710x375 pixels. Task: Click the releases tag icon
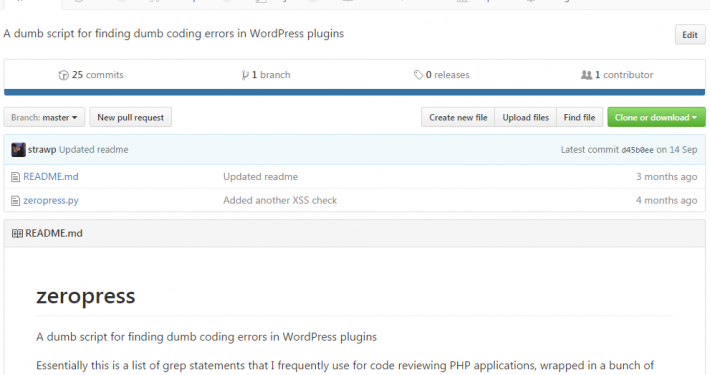(x=418, y=75)
